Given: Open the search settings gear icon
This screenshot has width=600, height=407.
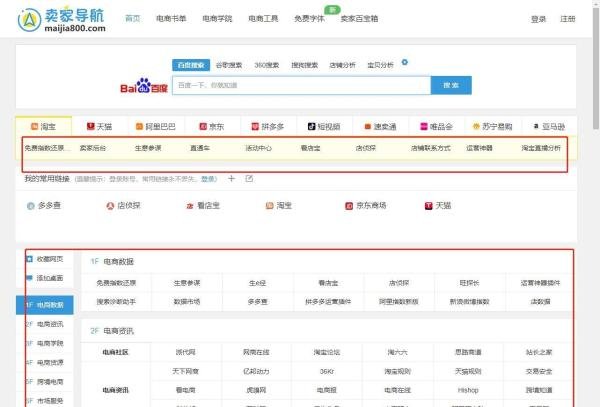Looking at the screenshot, I should coord(404,62).
